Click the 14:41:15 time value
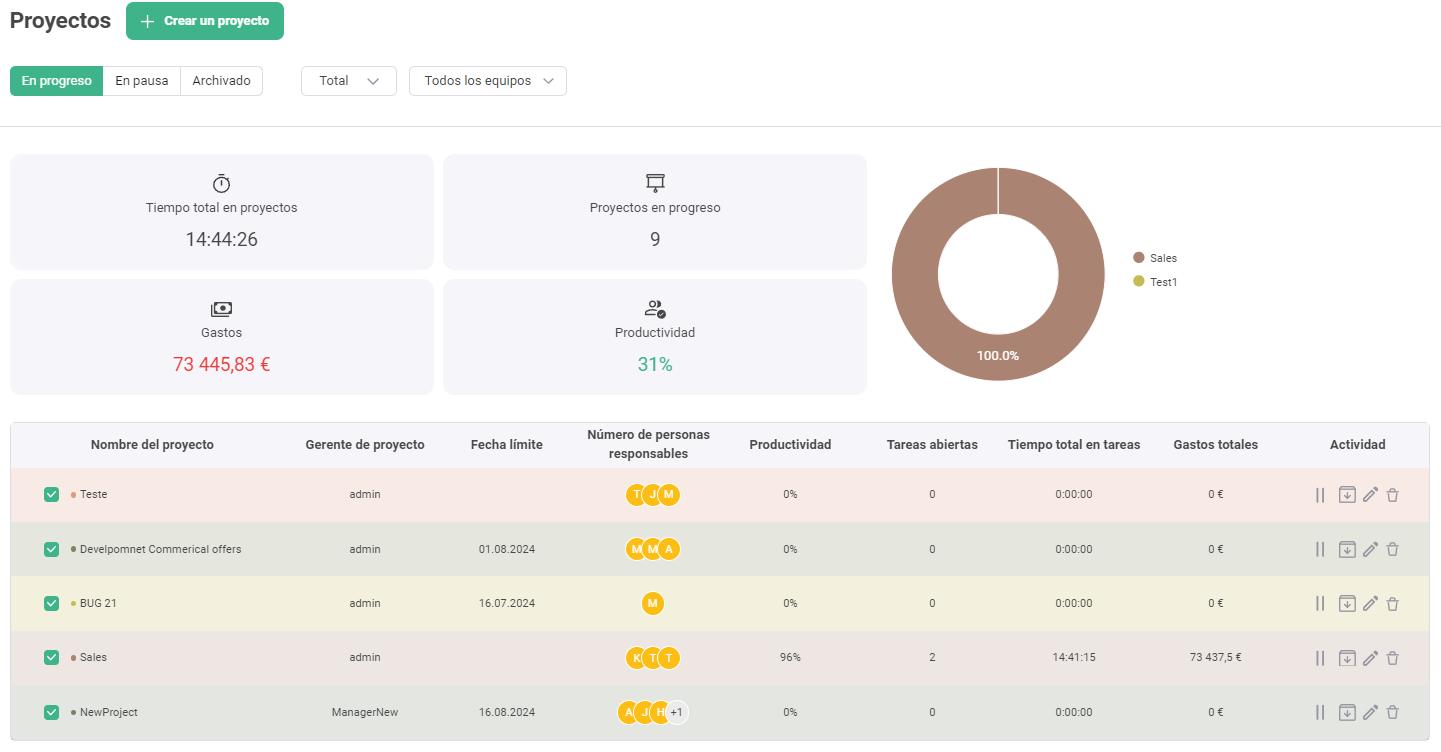1441x752 pixels. click(x=1074, y=657)
